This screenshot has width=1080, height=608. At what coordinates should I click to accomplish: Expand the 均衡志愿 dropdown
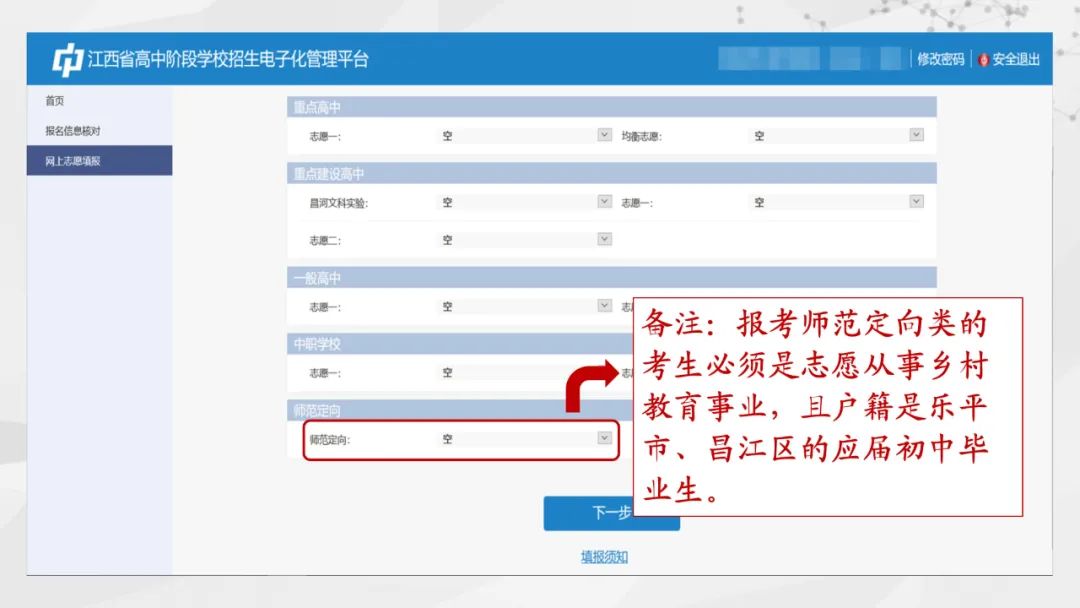(x=916, y=134)
